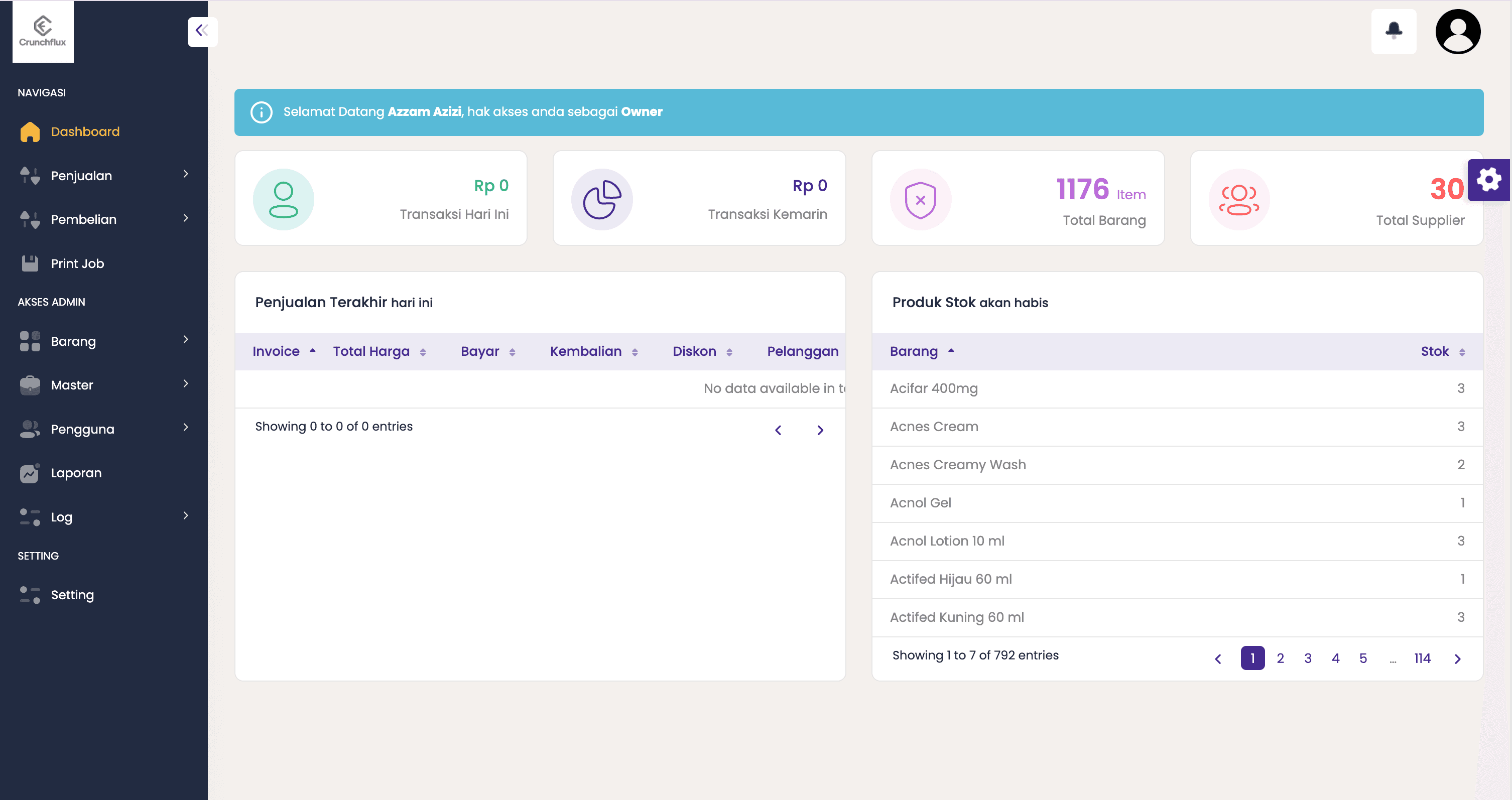
Task: Click the Laporan chart icon
Action: click(x=30, y=473)
